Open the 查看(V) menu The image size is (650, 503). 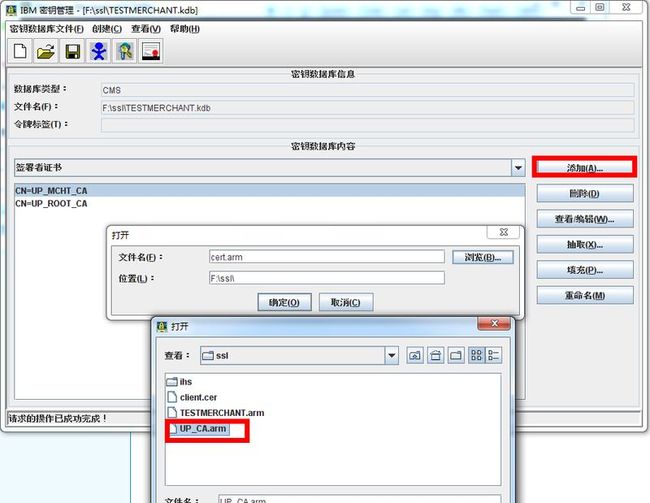146,29
